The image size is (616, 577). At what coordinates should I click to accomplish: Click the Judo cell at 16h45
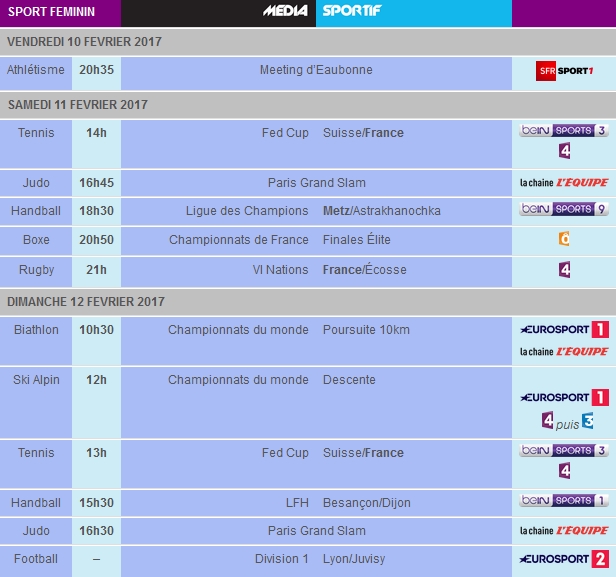click(x=36, y=183)
